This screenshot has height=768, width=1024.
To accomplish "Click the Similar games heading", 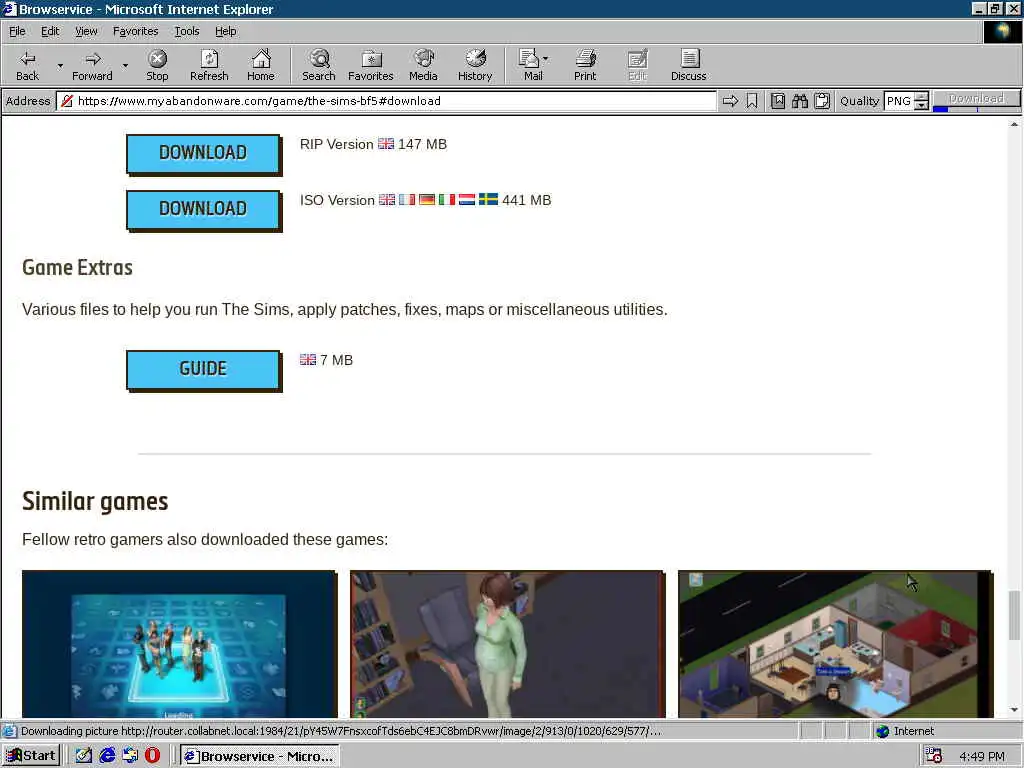I will 95,502.
